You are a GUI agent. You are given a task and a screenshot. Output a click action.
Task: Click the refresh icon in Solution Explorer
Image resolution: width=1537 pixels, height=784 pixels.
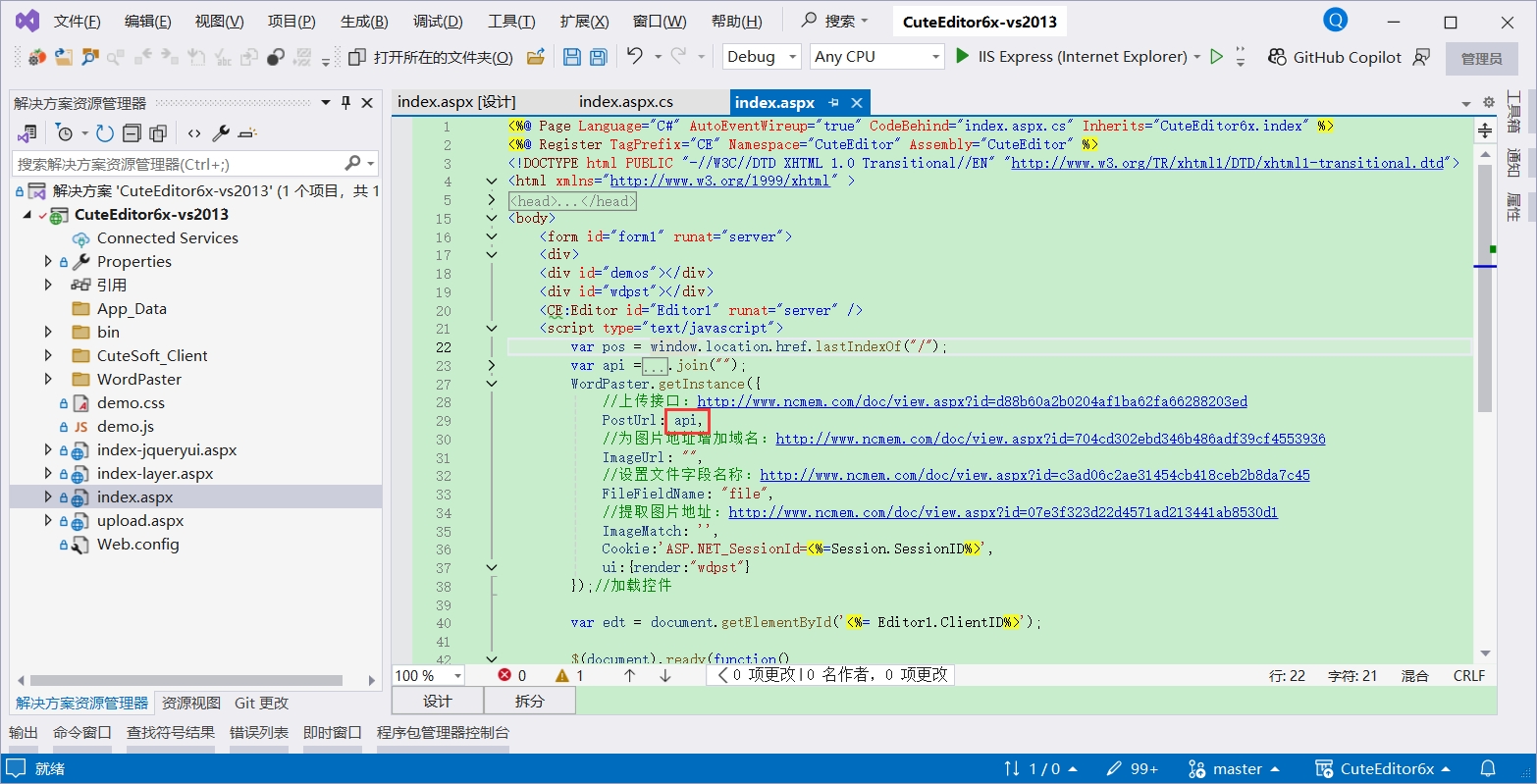pos(105,133)
